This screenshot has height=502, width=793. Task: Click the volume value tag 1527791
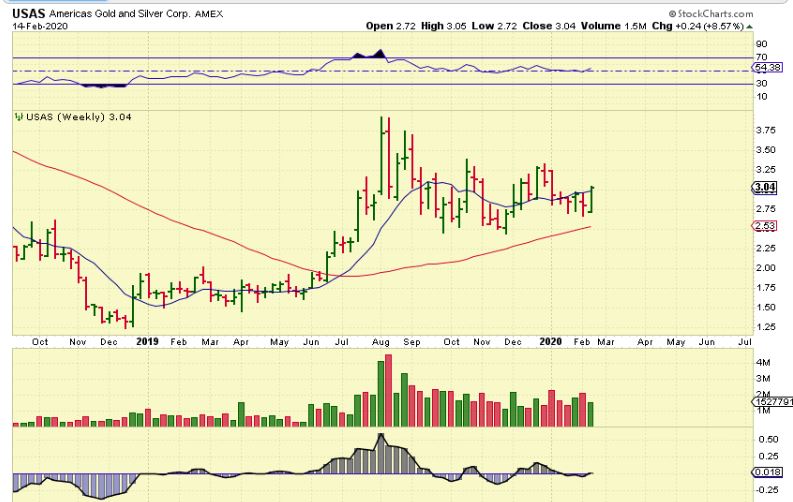click(x=773, y=402)
